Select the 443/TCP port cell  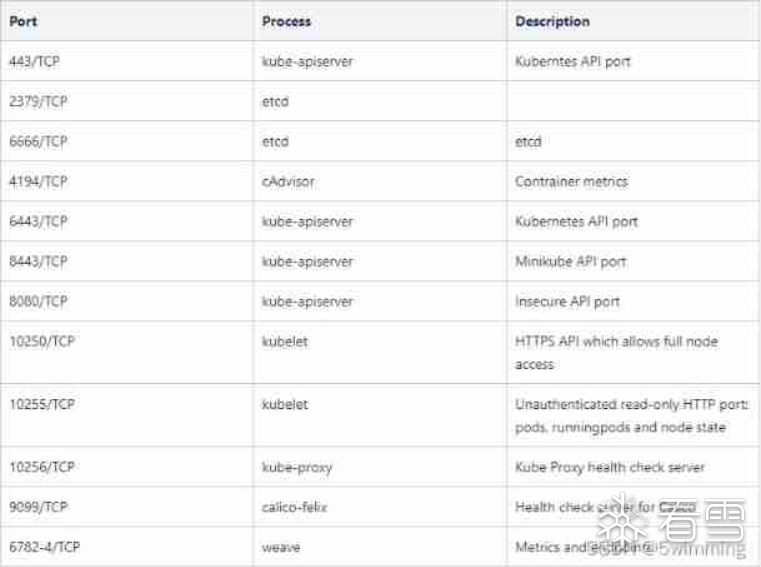pos(38,61)
